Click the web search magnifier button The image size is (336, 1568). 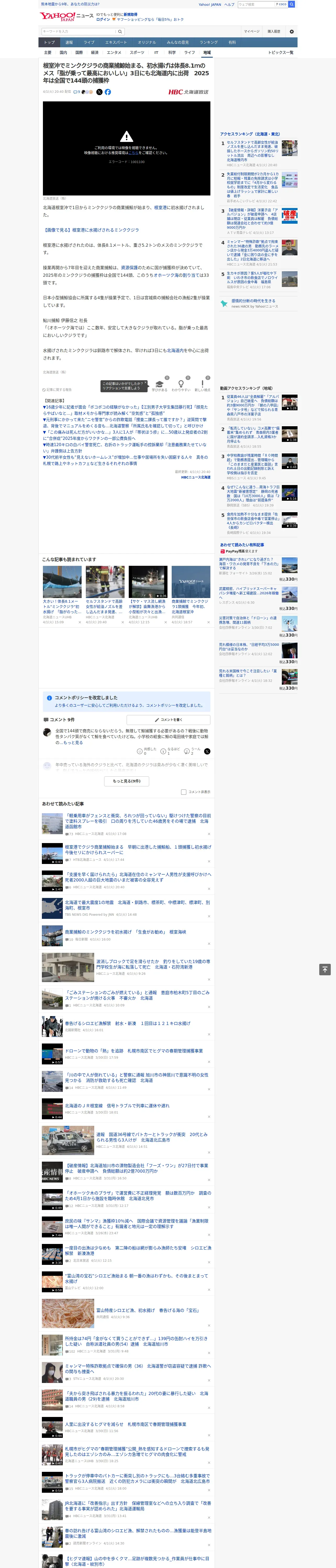[292, 4]
